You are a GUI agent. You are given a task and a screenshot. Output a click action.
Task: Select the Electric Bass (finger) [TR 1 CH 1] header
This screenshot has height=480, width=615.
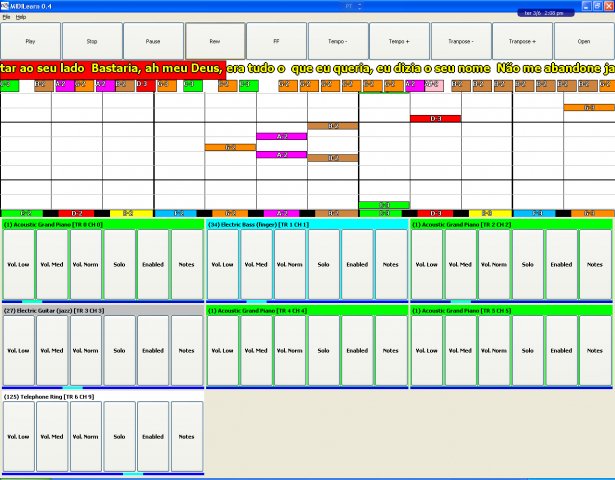coord(307,225)
